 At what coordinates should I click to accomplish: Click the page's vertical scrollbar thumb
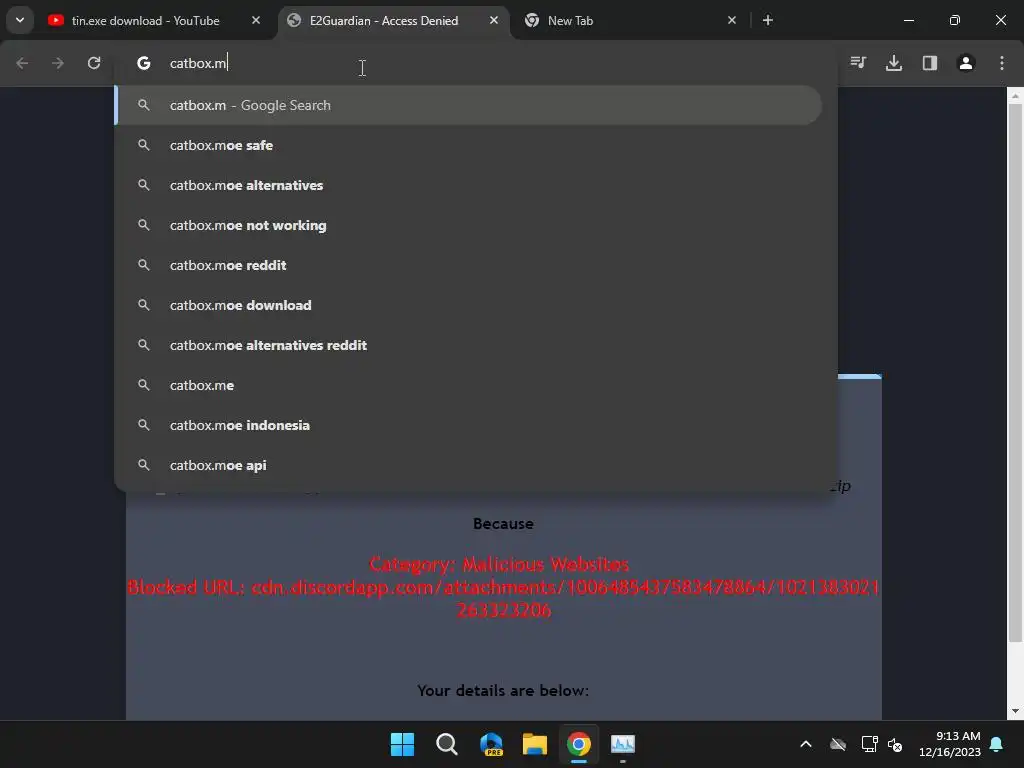click(1015, 374)
